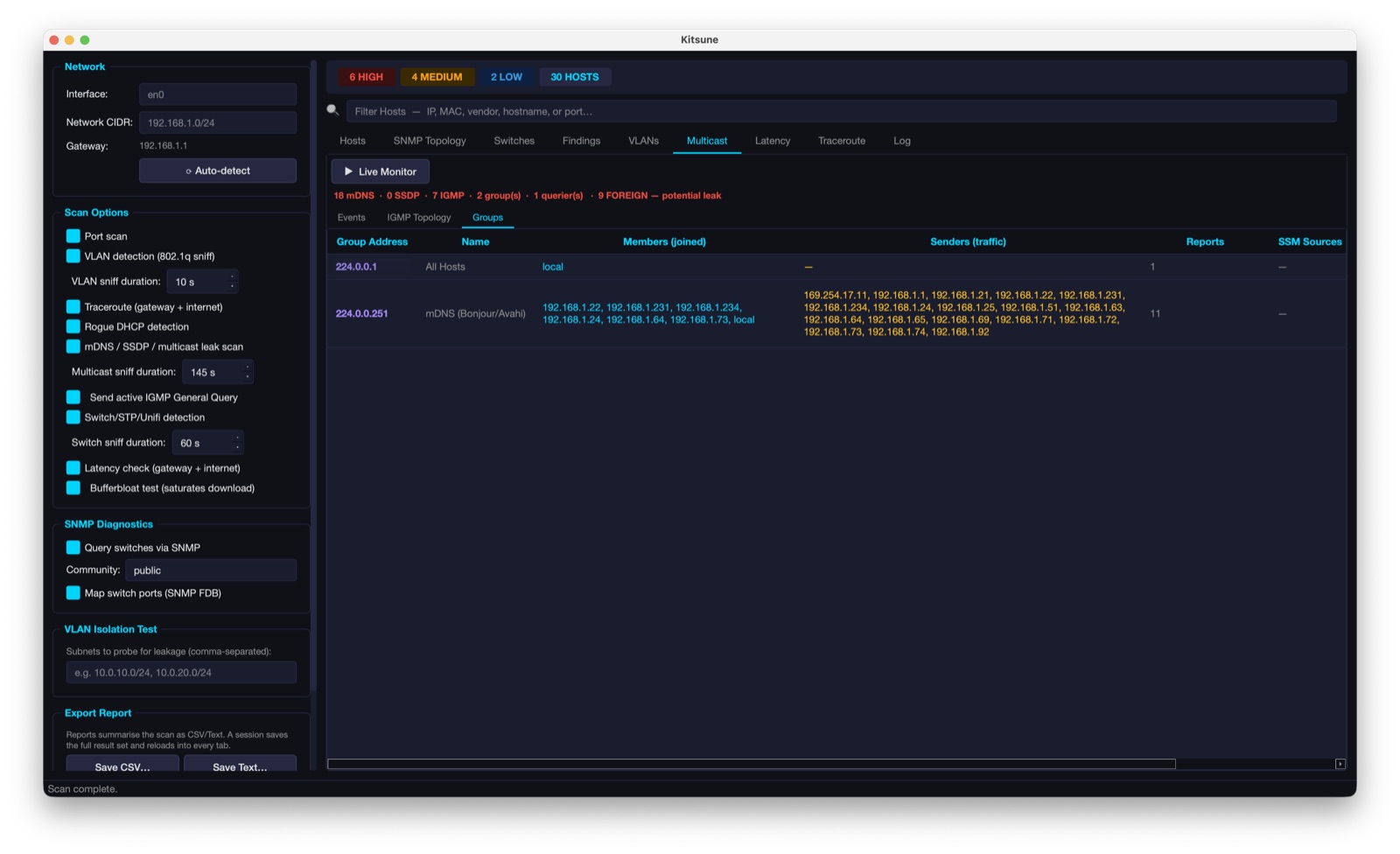
Task: Click the Switch sniff duration stepper
Action: coord(237,443)
